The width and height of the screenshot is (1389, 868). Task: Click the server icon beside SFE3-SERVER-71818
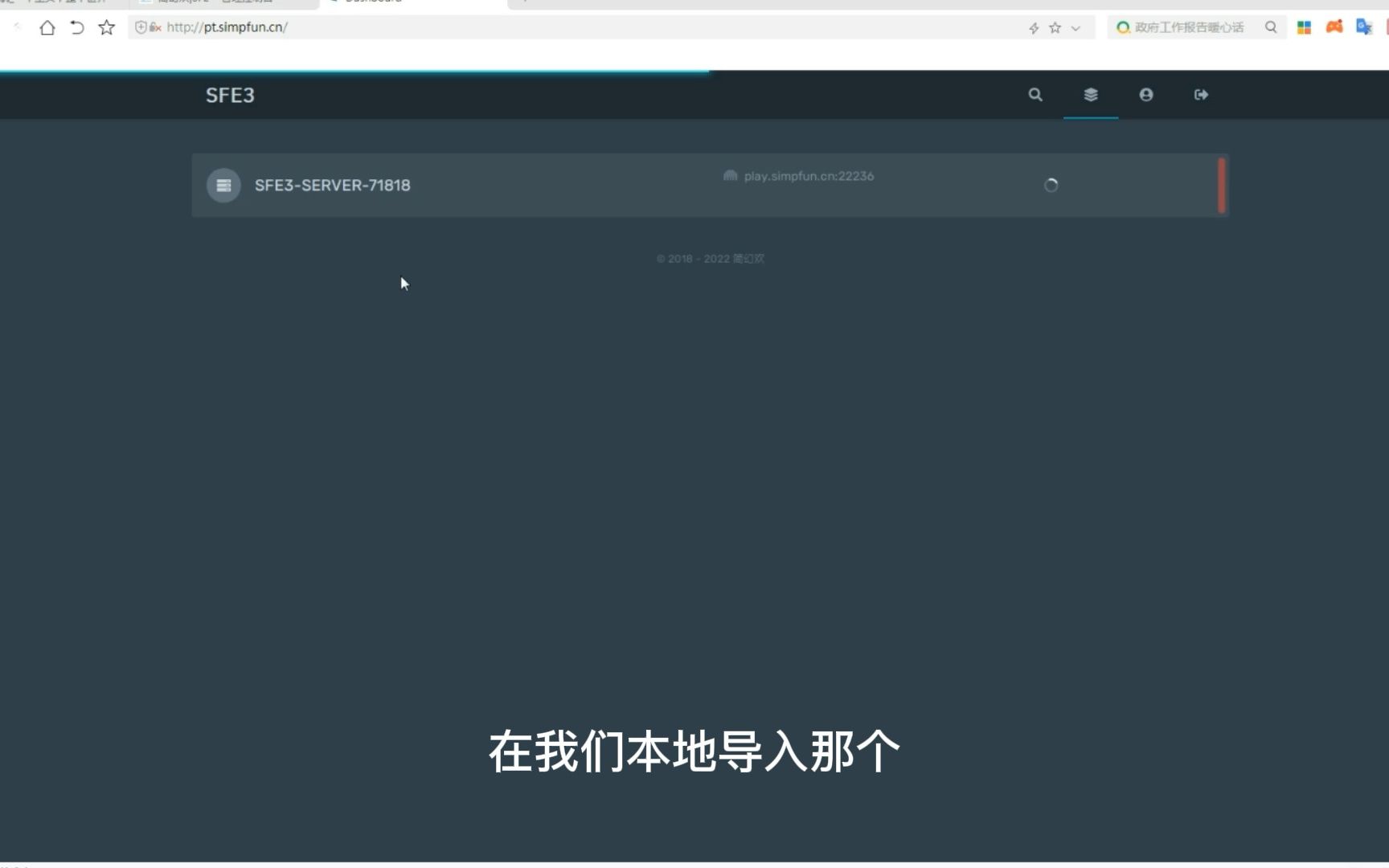223,186
